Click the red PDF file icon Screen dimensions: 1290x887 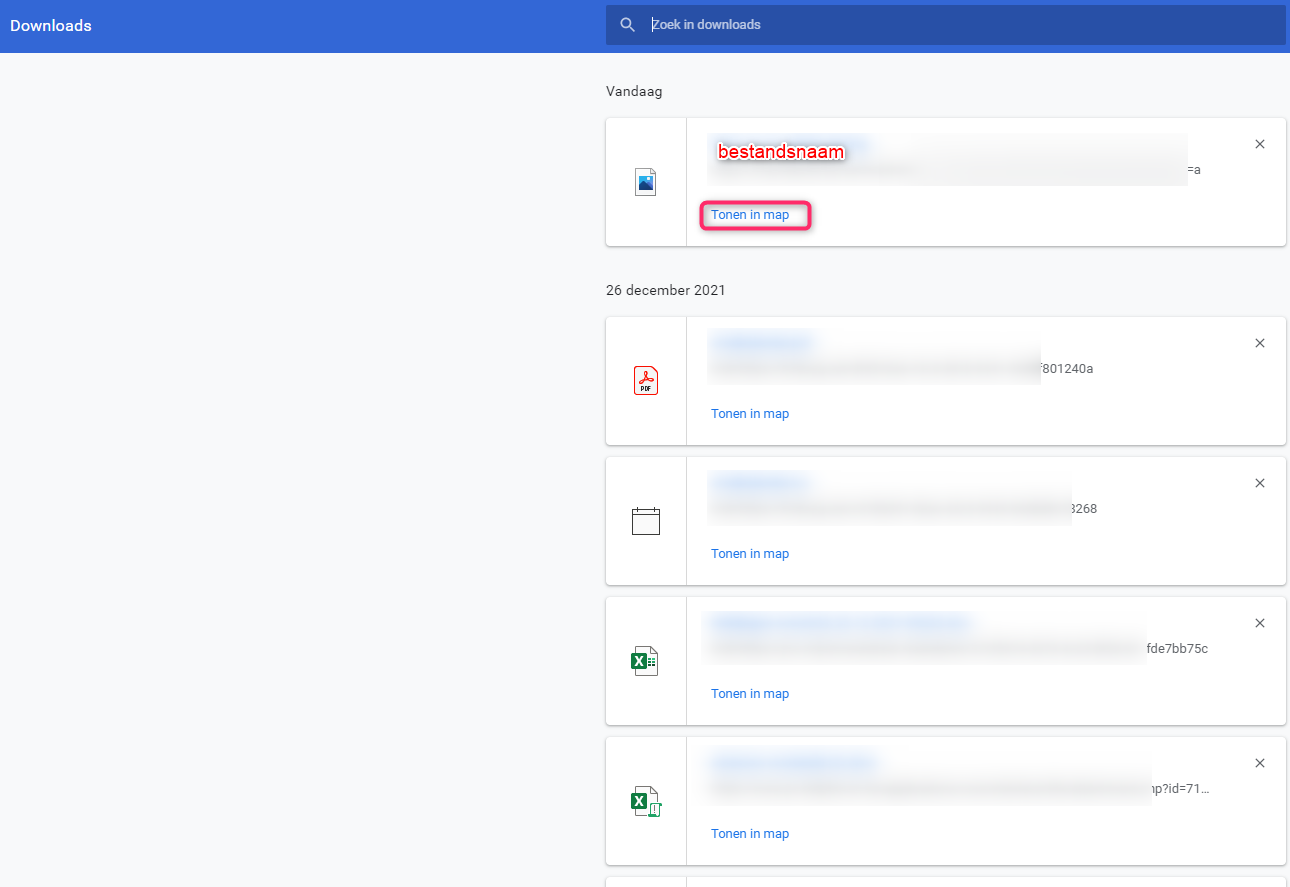pos(646,381)
